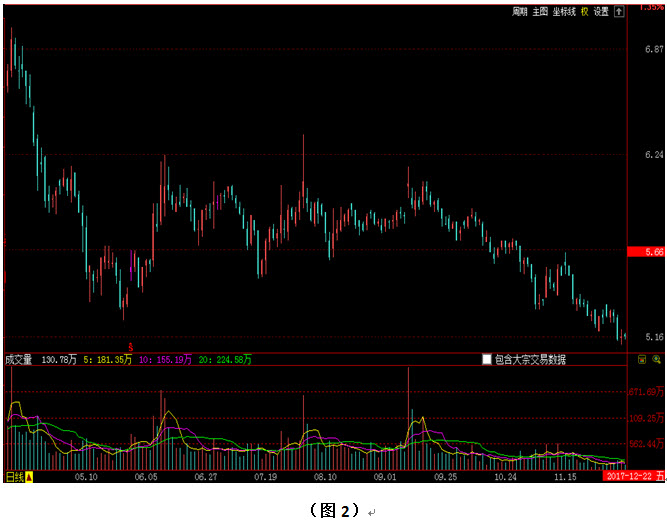Click the magnifier icon in volume header
The width and height of the screenshot is (667, 532).
tap(656, 359)
